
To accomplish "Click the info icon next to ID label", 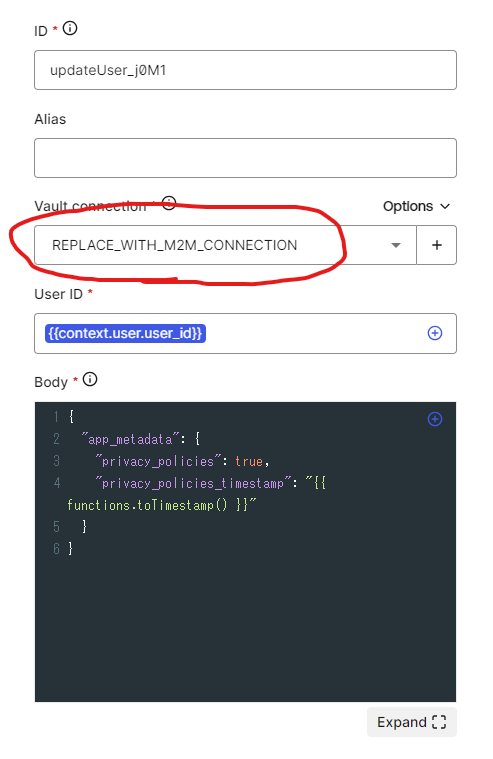I will [x=70, y=29].
